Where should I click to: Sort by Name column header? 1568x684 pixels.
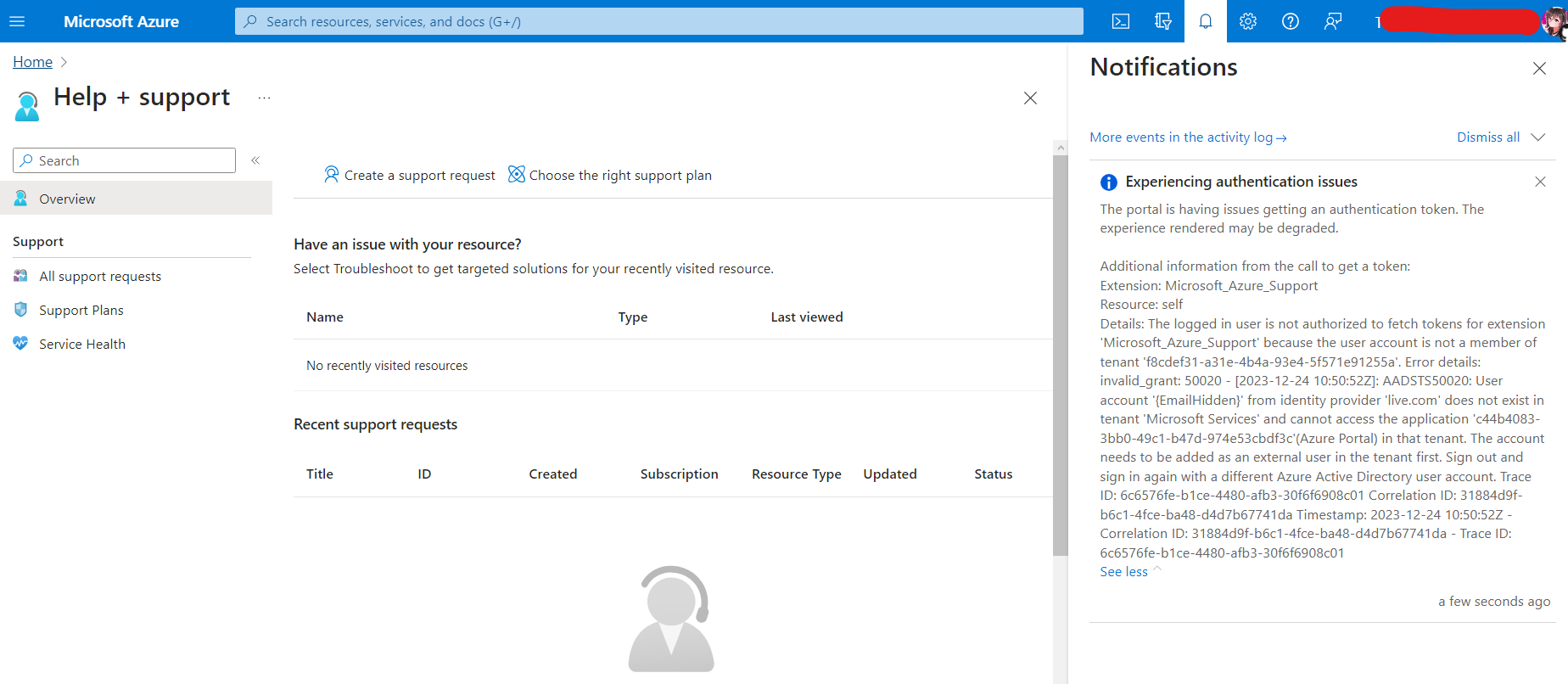(x=325, y=317)
